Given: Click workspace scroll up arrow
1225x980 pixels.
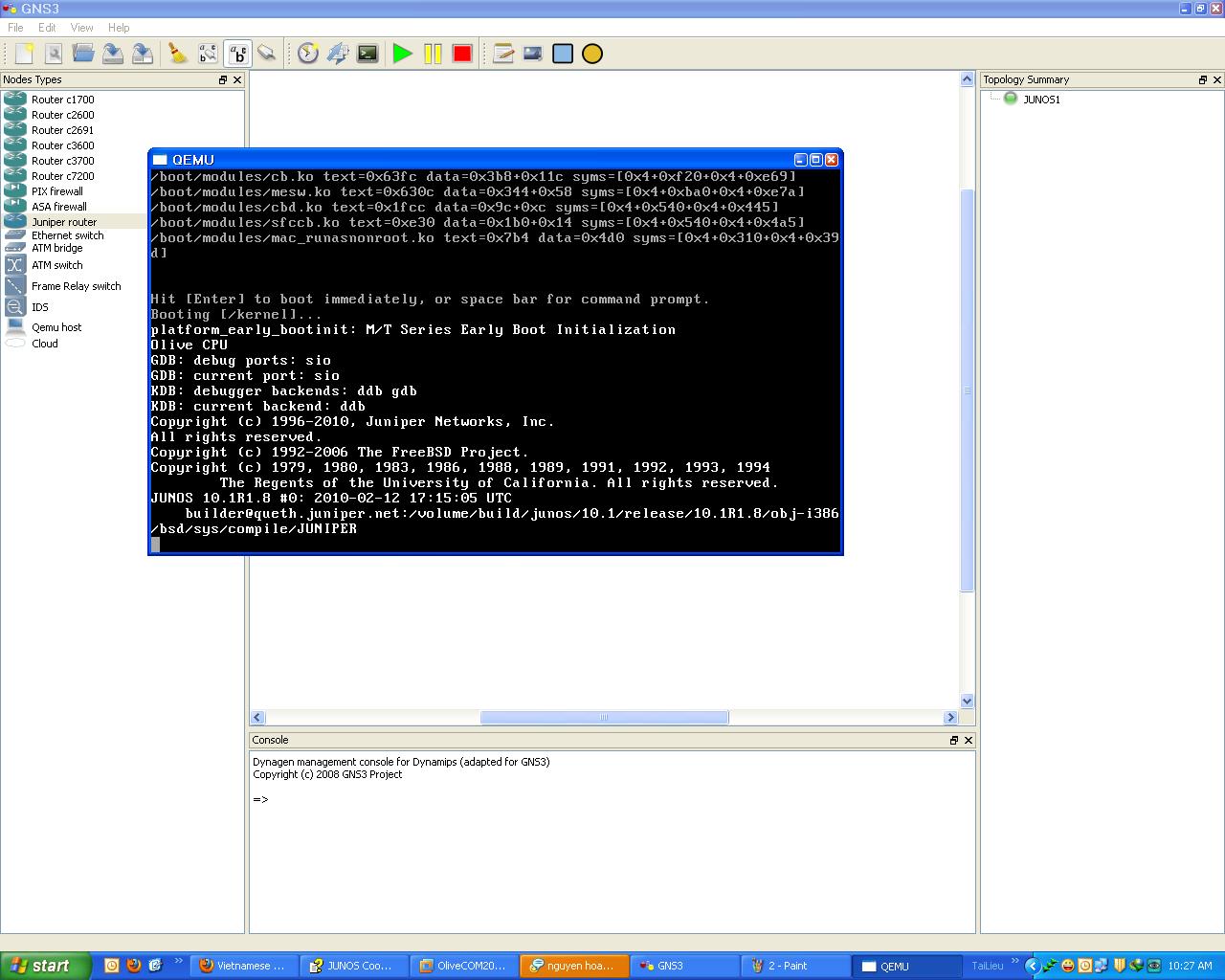Looking at the screenshot, I should tap(967, 80).
